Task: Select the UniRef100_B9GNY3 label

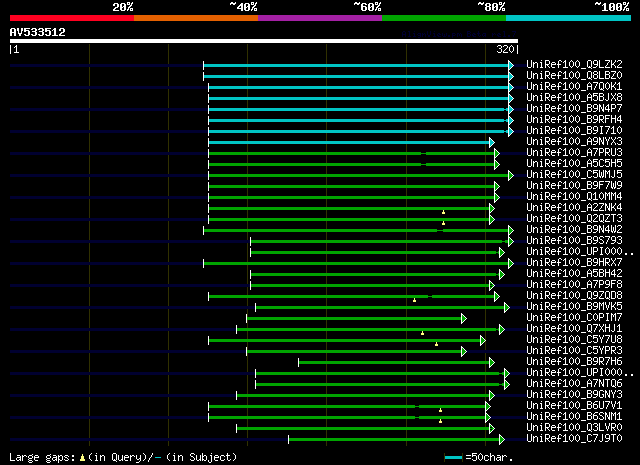Action: [x=574, y=394]
